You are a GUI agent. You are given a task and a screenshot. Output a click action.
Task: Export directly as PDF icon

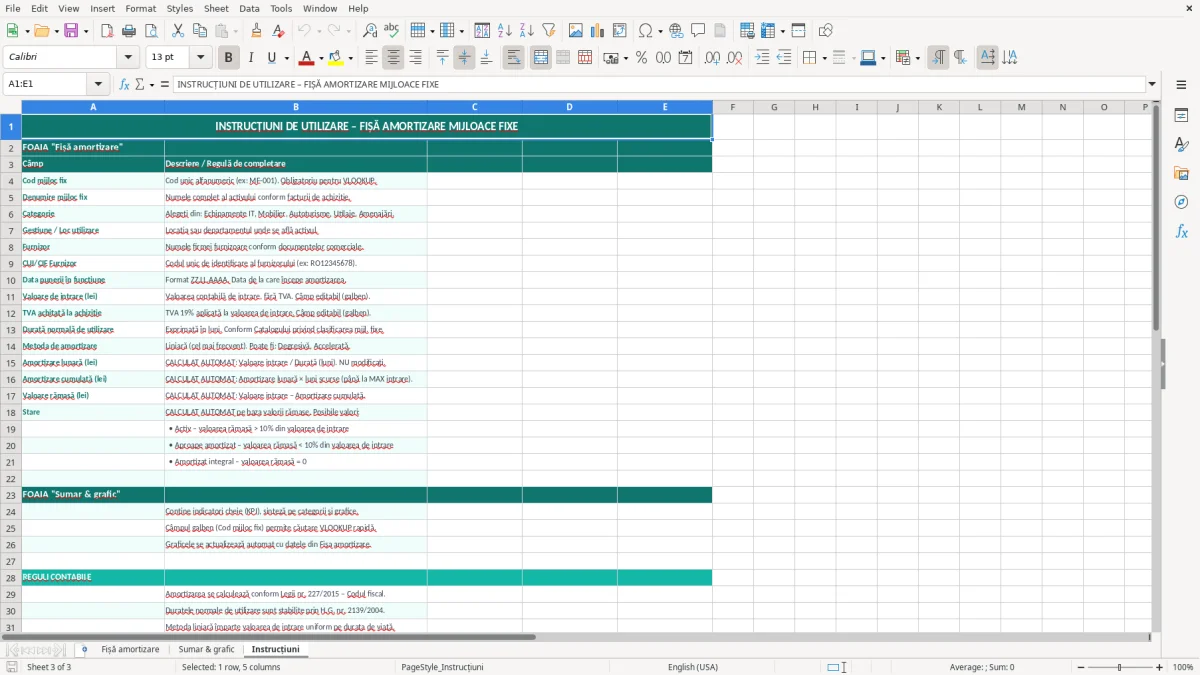point(107,31)
